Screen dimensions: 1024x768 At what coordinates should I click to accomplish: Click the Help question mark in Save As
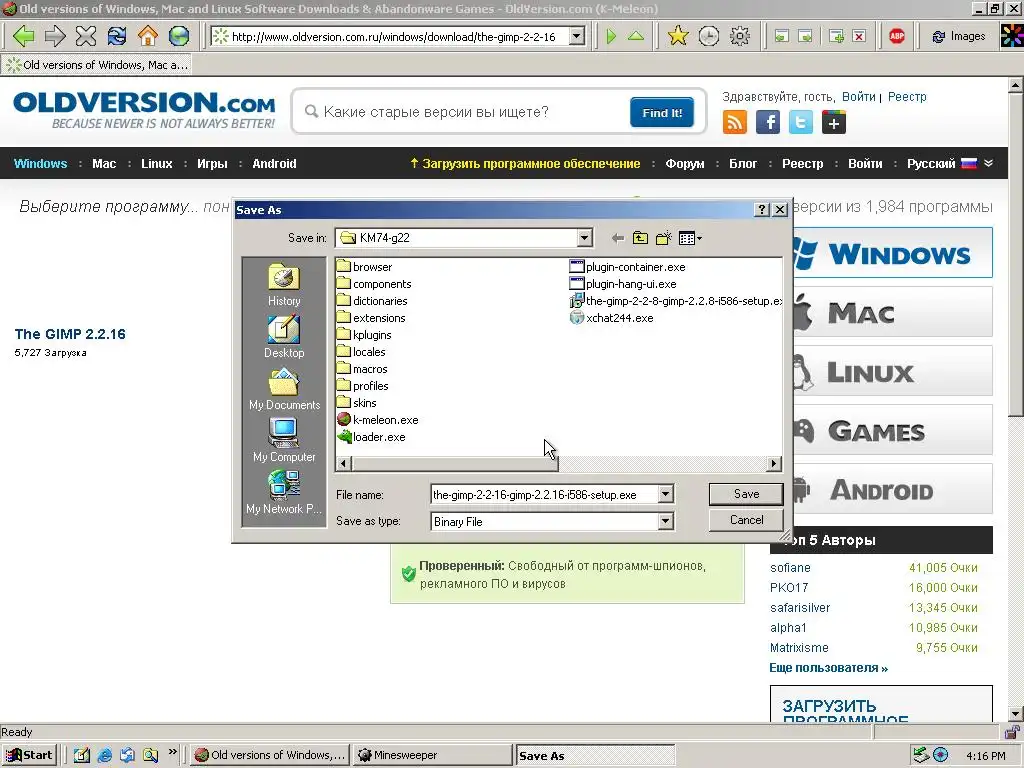(761, 210)
